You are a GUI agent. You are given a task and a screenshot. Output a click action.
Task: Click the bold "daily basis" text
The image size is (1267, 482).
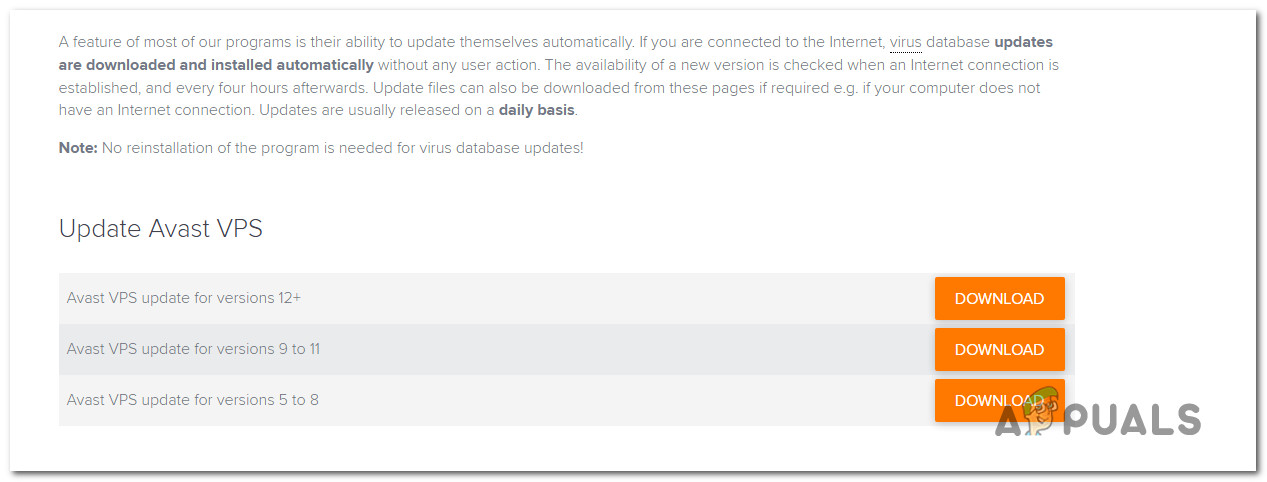click(x=537, y=110)
